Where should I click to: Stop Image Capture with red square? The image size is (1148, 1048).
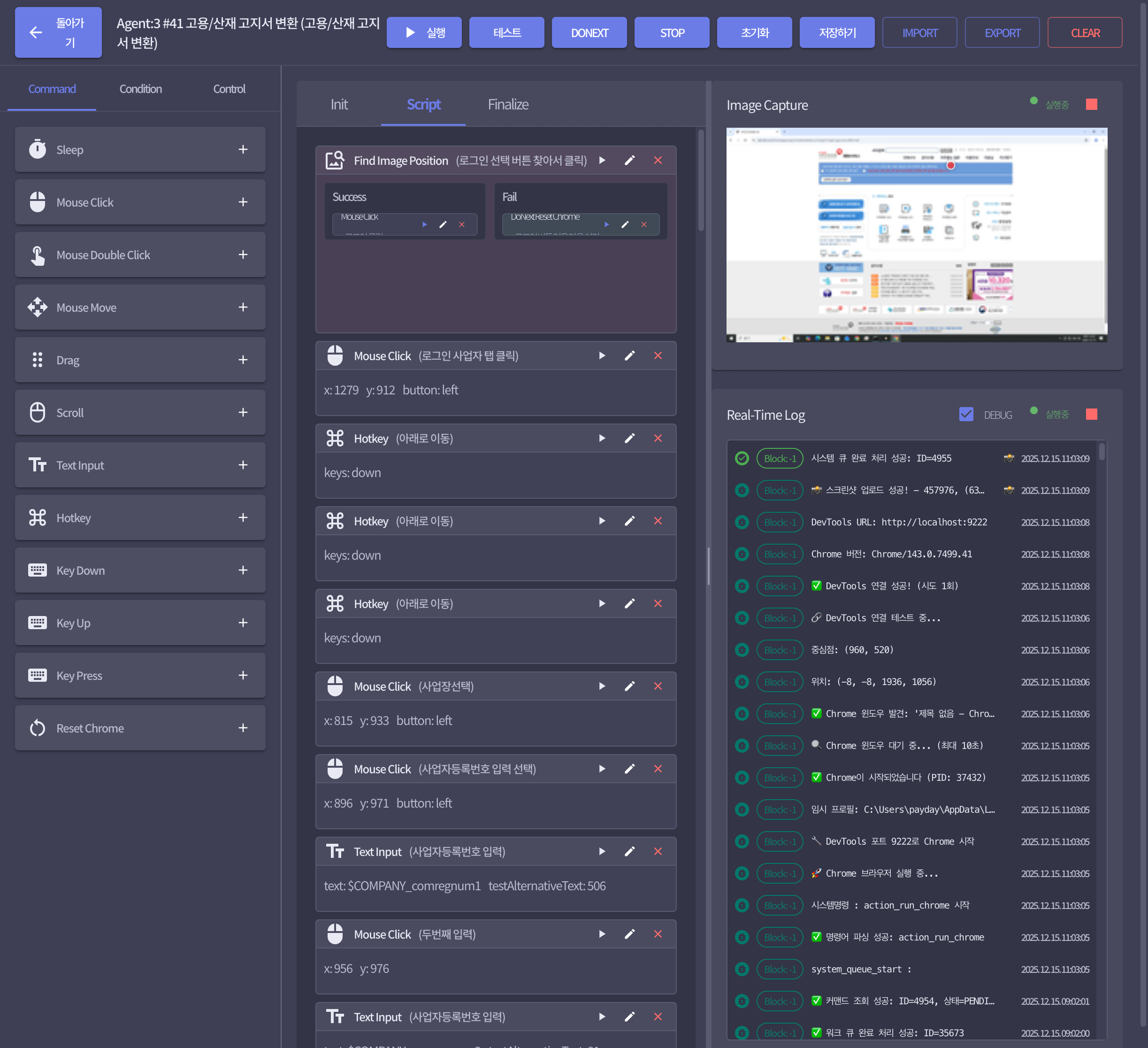click(x=1091, y=104)
